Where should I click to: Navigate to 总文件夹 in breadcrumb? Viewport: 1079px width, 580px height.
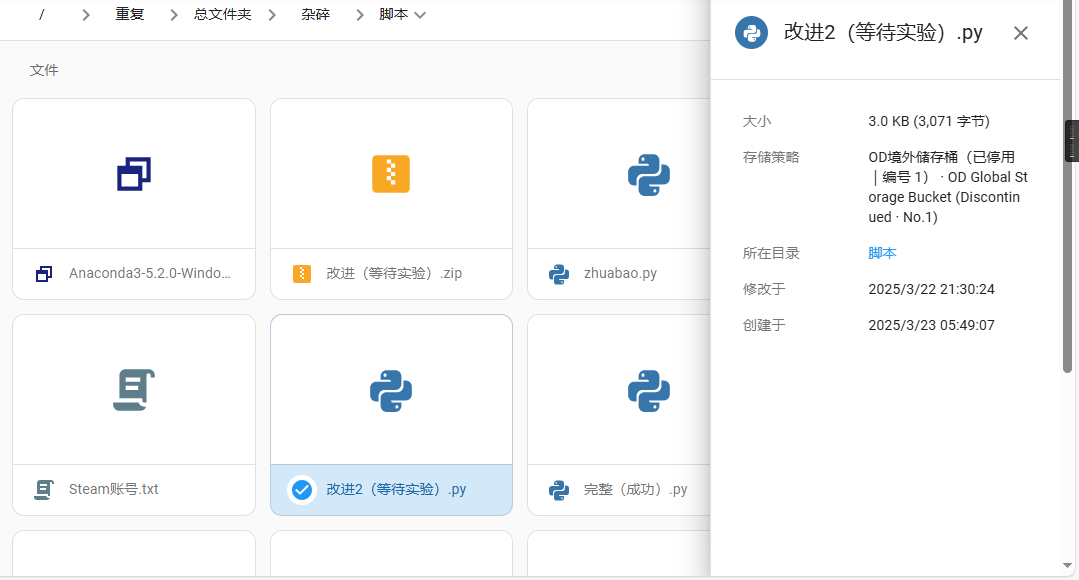tap(223, 15)
